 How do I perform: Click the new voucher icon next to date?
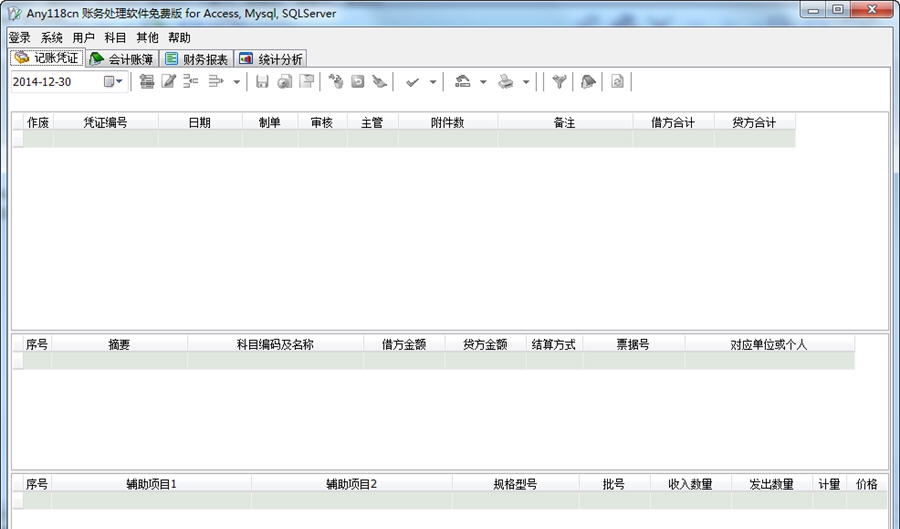pos(147,81)
